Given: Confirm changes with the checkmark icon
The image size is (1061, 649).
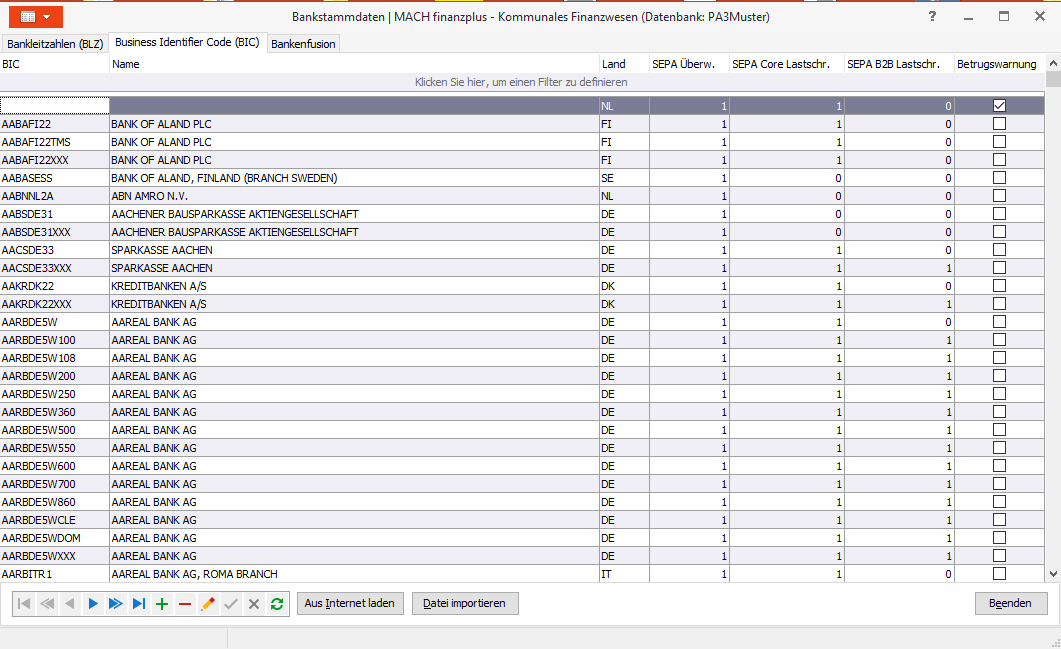Looking at the screenshot, I should (231, 604).
